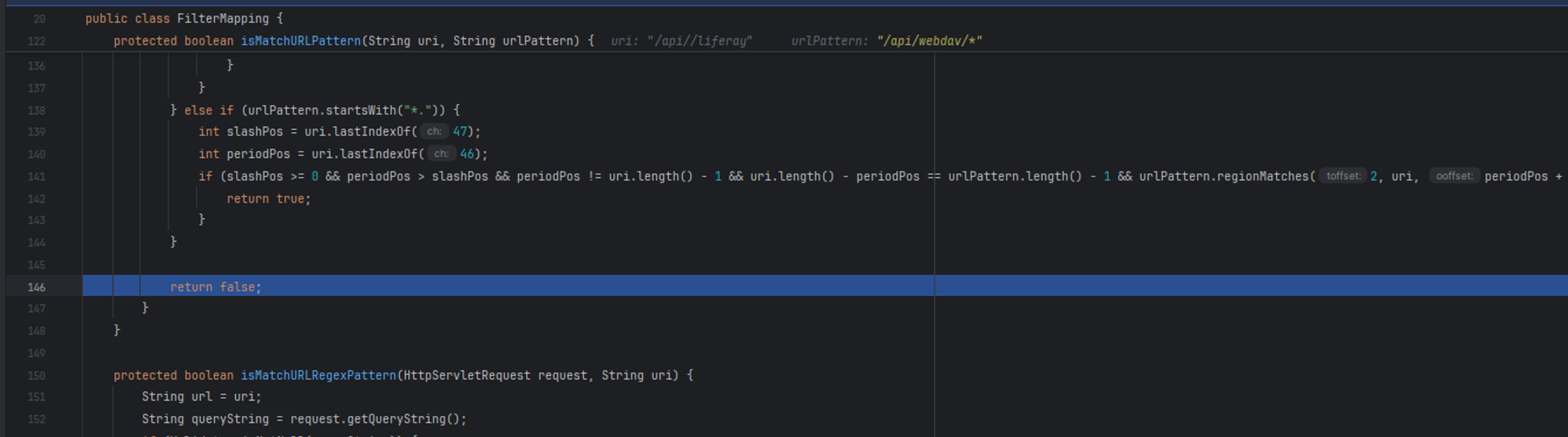Click line number 146 in the gutter
Image resolution: width=1568 pixels, height=437 pixels.
[36, 287]
